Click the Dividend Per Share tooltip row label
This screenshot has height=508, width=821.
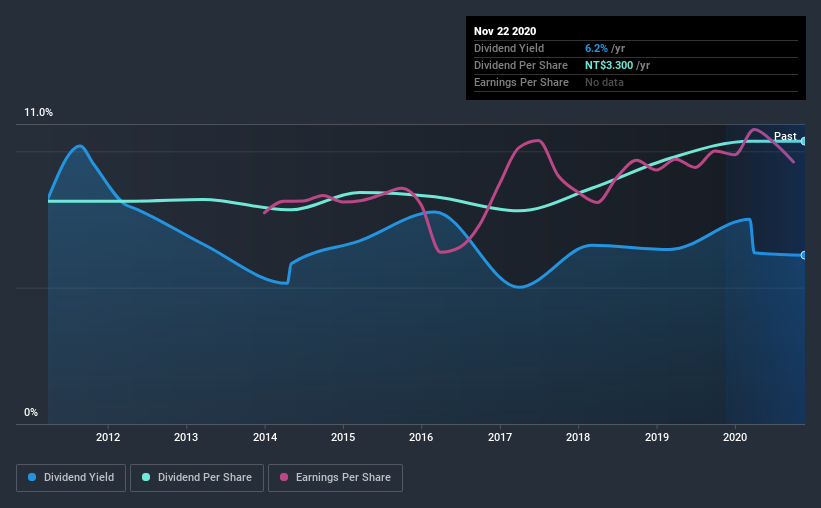point(520,65)
